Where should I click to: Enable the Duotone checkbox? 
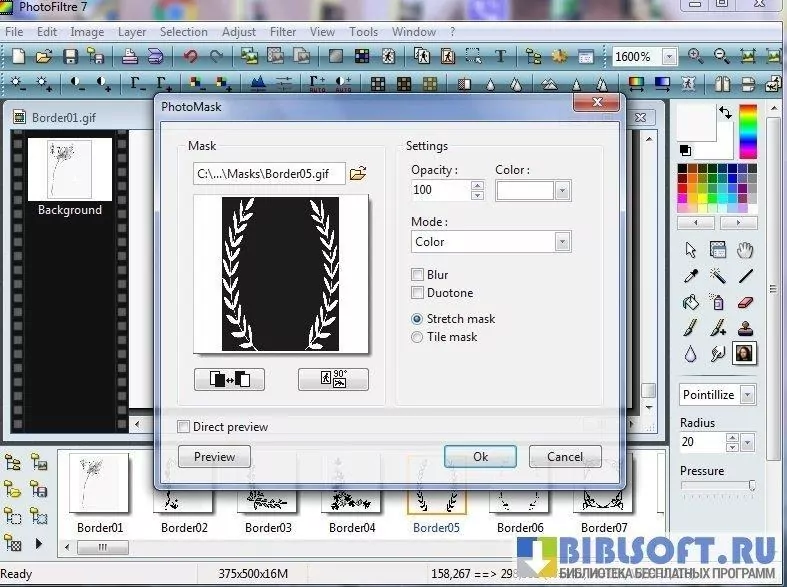click(x=418, y=293)
